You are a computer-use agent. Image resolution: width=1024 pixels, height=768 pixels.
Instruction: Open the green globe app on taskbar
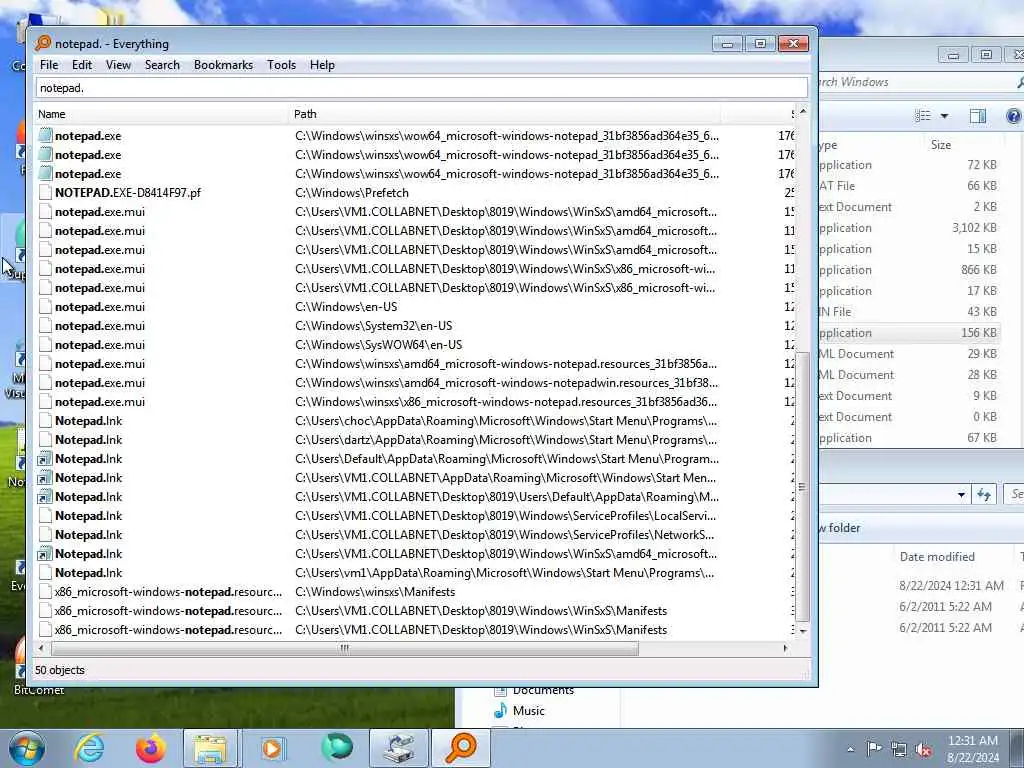coord(336,748)
